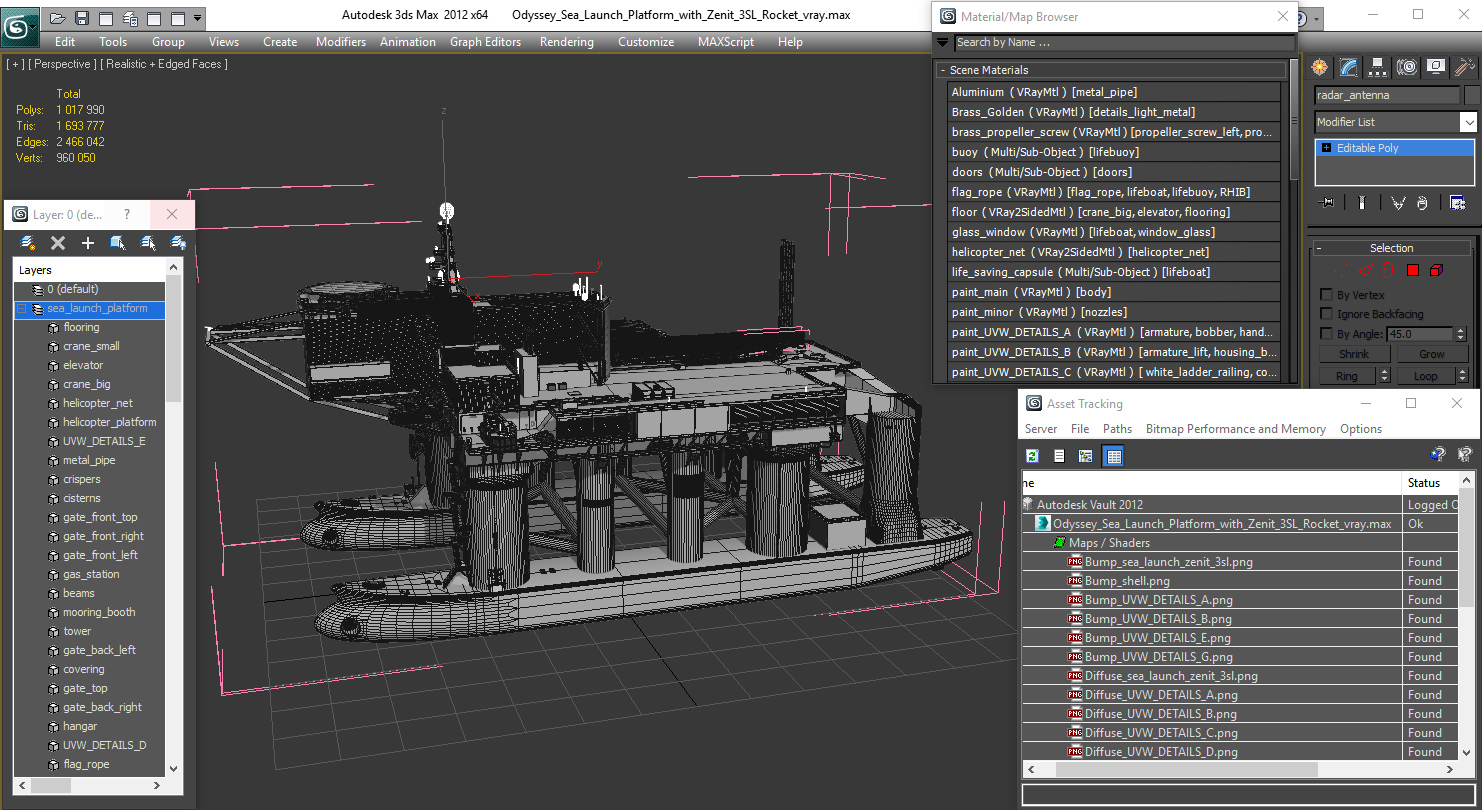1482x810 pixels.
Task: Toggle Show End Result icon
Action: click(1362, 203)
